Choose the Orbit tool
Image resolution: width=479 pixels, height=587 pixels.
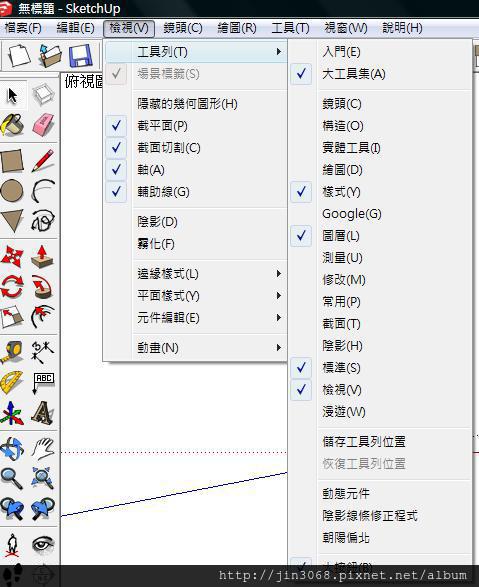pyautogui.click(x=12, y=448)
